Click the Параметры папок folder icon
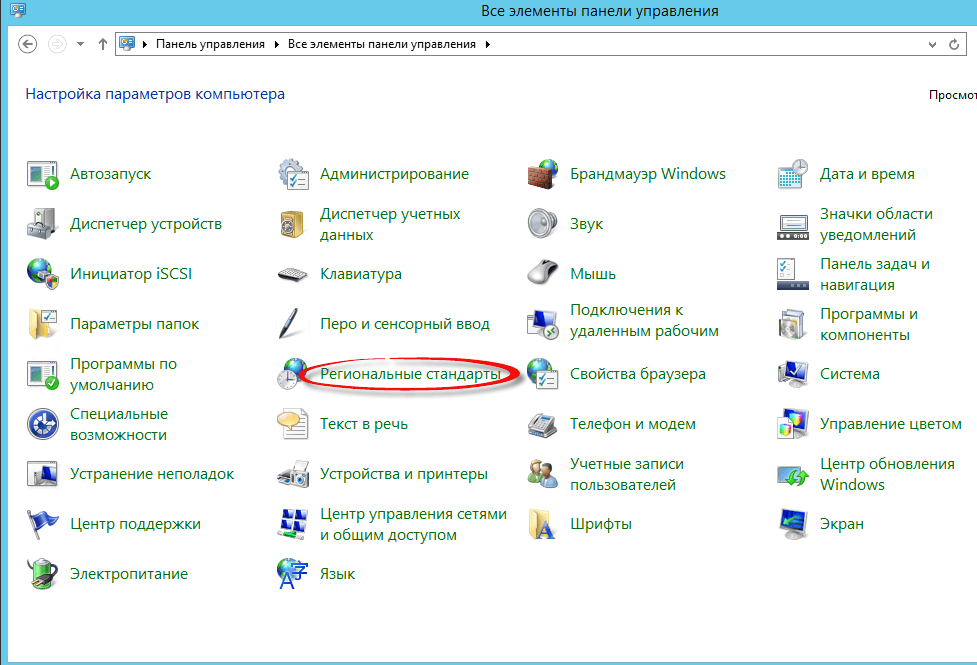 tap(42, 324)
